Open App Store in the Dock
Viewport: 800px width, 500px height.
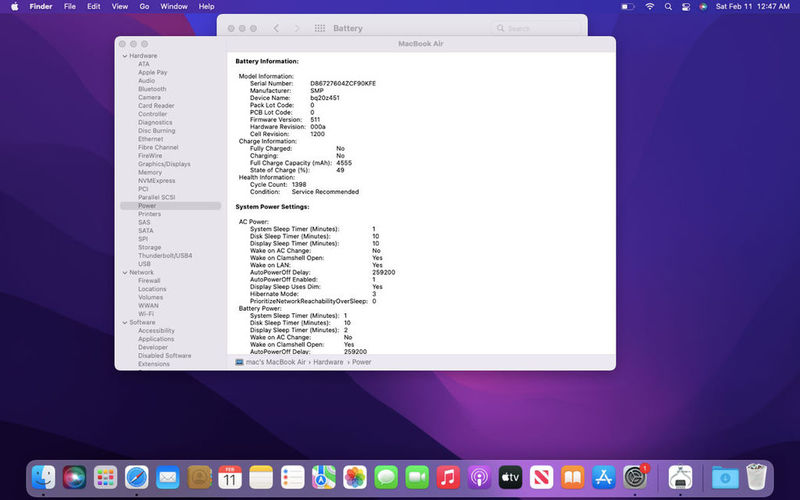click(604, 478)
